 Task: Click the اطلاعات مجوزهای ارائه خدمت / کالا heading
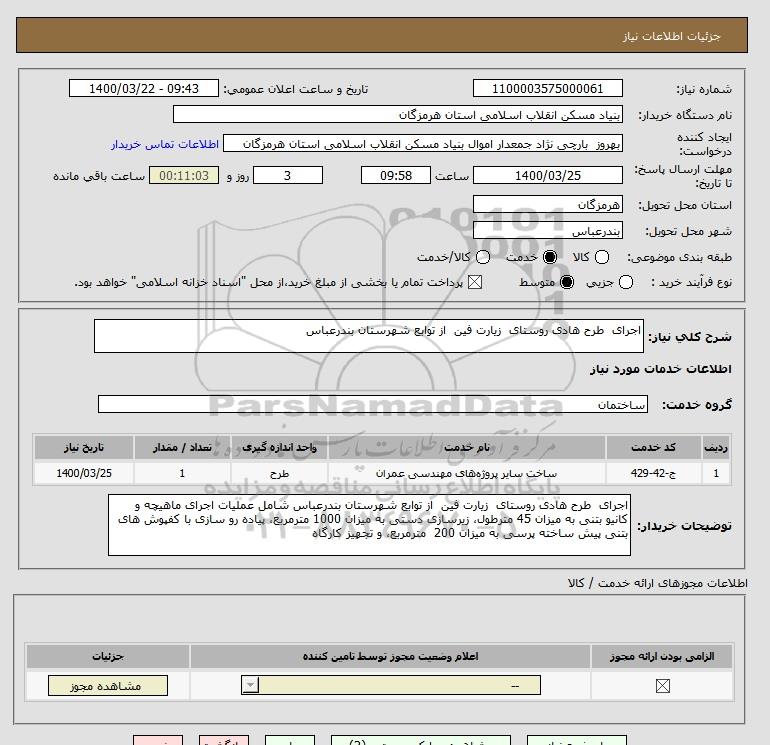tap(658, 583)
